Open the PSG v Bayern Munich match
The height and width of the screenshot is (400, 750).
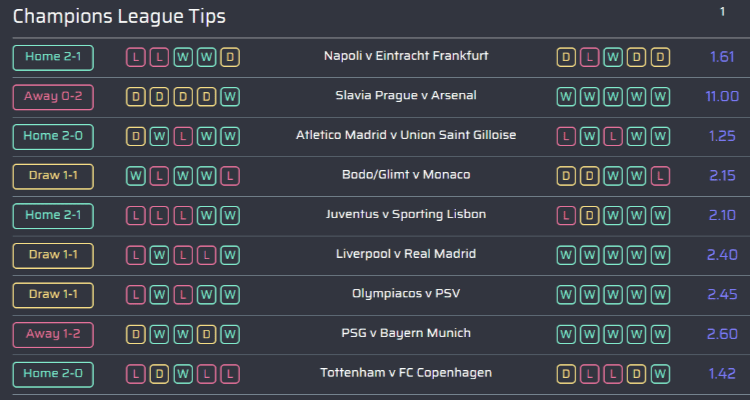(x=406, y=333)
